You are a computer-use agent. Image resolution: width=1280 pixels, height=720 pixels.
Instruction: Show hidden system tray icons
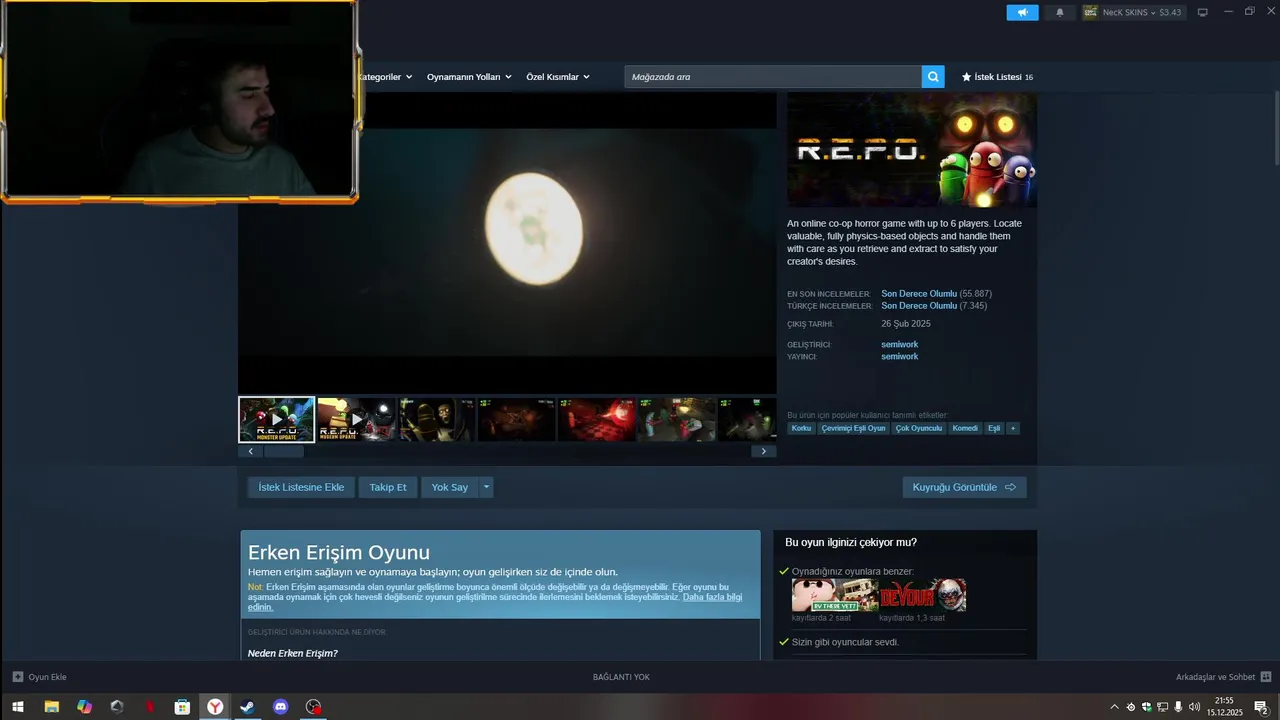tap(1115, 707)
